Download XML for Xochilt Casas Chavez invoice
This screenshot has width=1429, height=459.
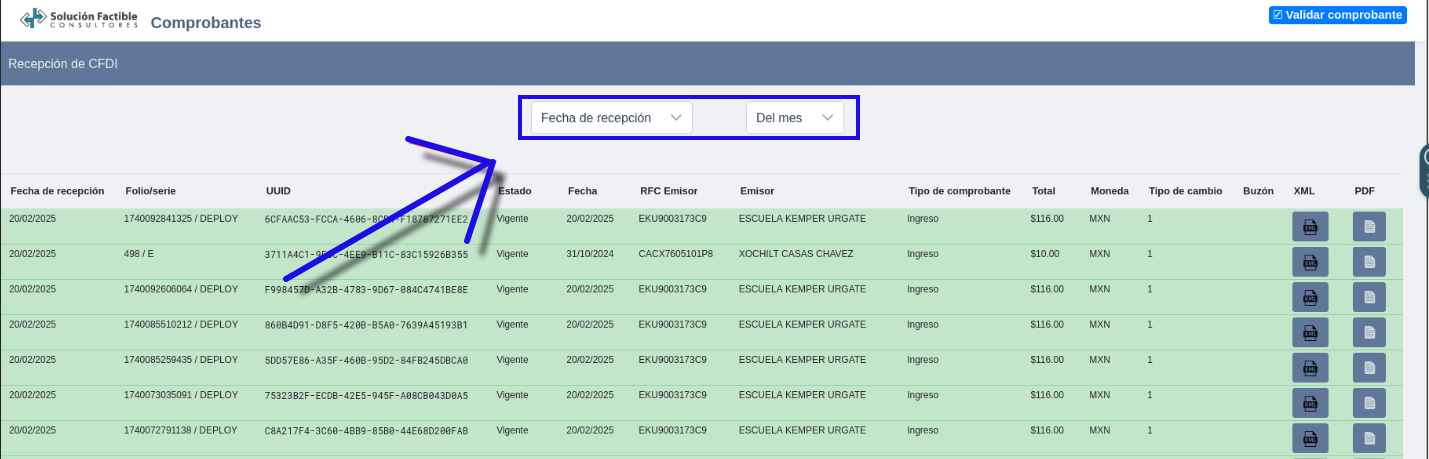[x=1310, y=262]
